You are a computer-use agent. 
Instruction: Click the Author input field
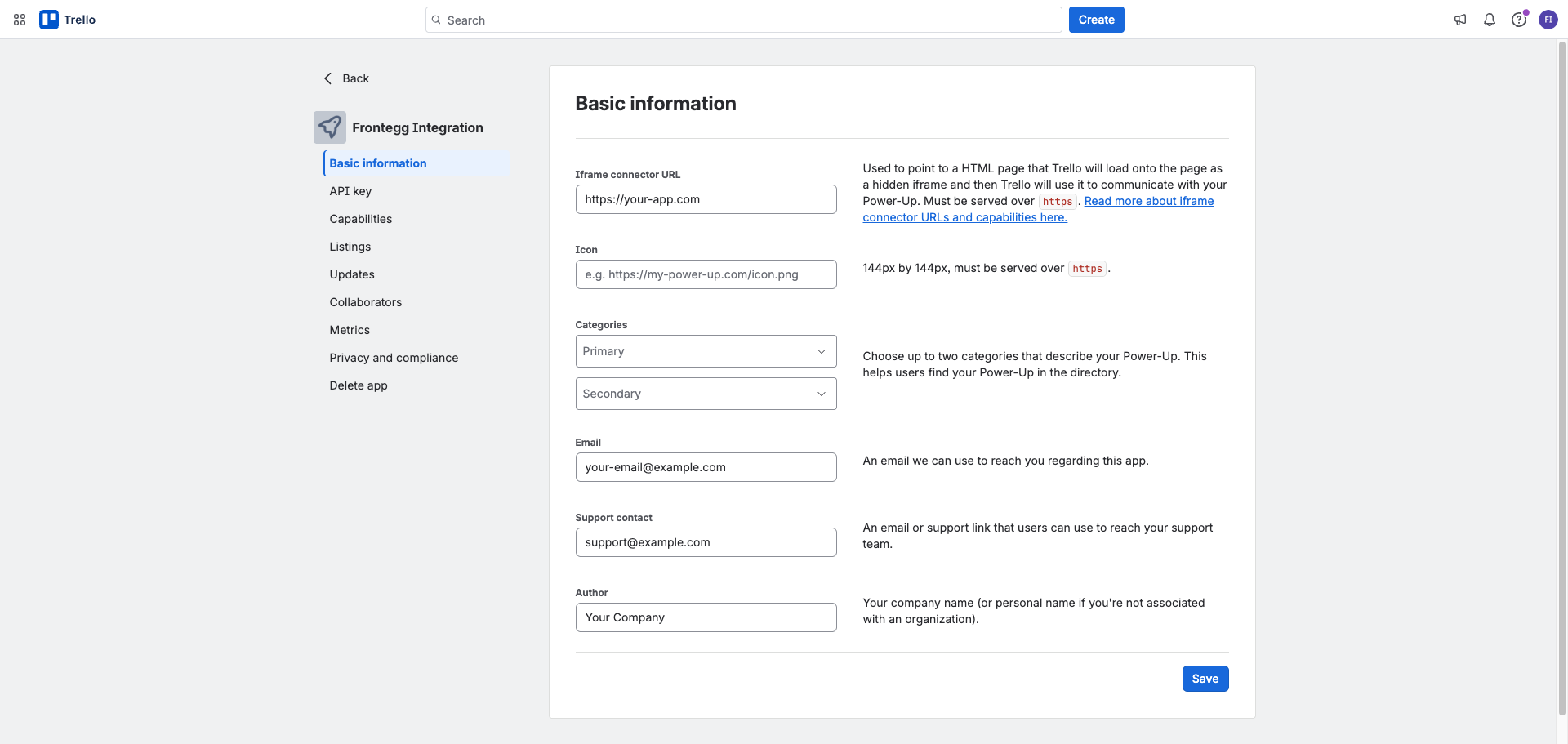tap(706, 617)
